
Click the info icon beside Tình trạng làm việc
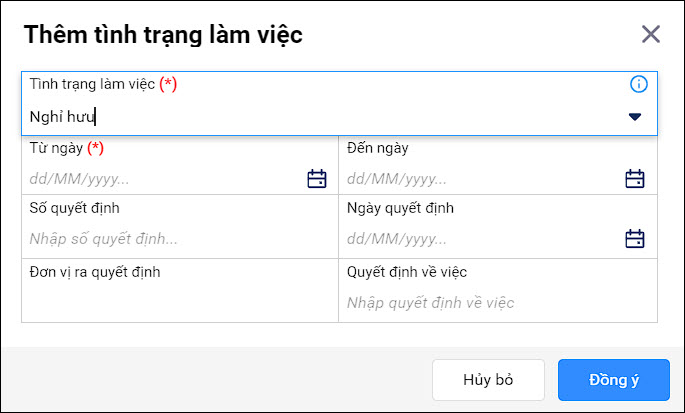pos(638,84)
